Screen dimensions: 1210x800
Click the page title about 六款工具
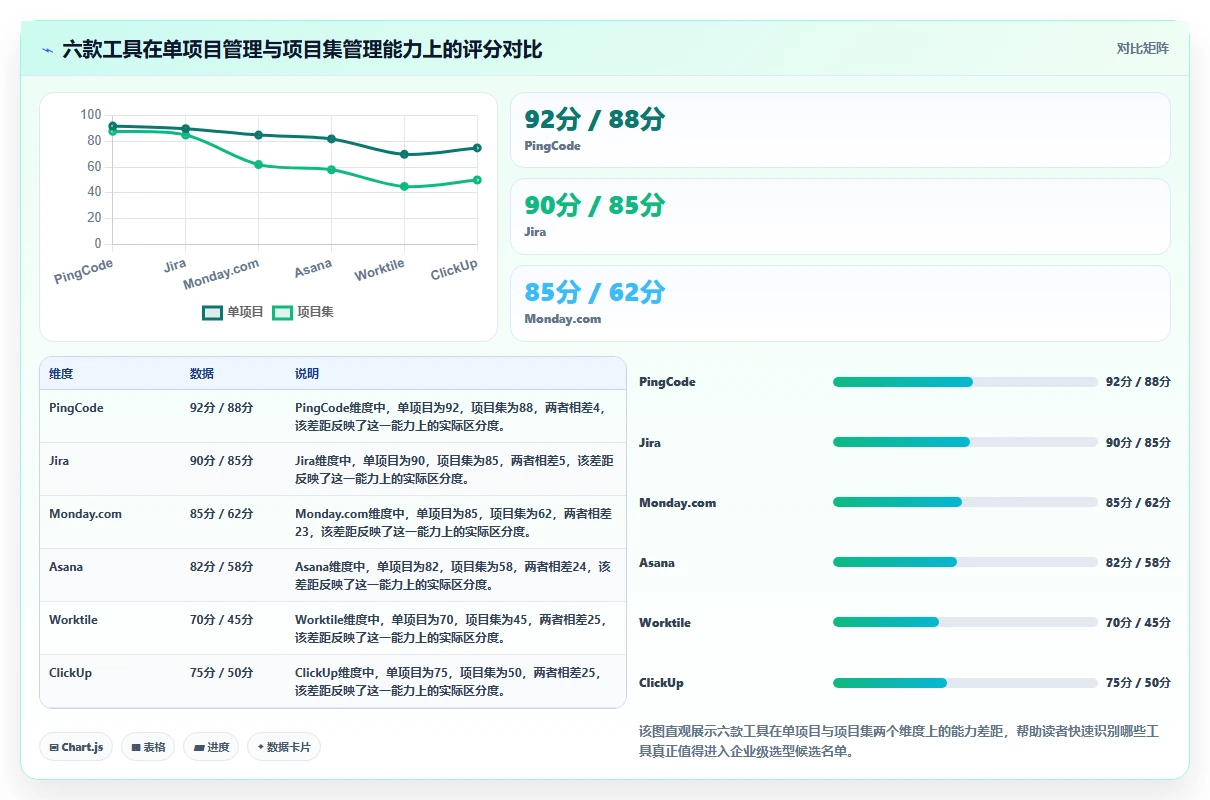pyautogui.click(x=302, y=50)
